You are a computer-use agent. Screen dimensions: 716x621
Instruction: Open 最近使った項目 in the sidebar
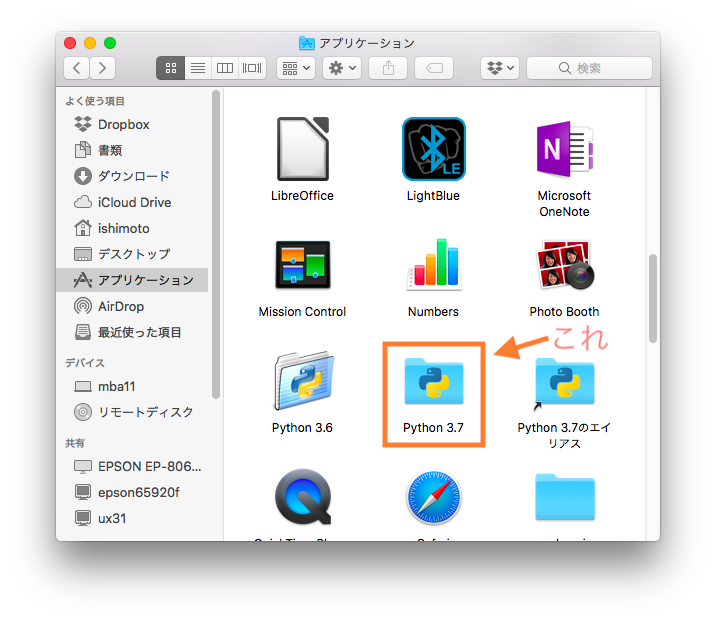(x=132, y=332)
